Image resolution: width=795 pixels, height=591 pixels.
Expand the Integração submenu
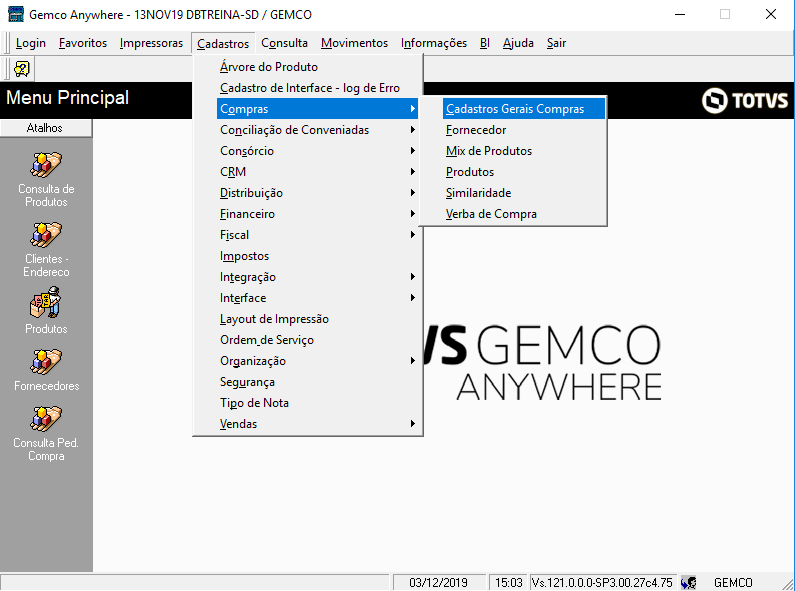[307, 277]
